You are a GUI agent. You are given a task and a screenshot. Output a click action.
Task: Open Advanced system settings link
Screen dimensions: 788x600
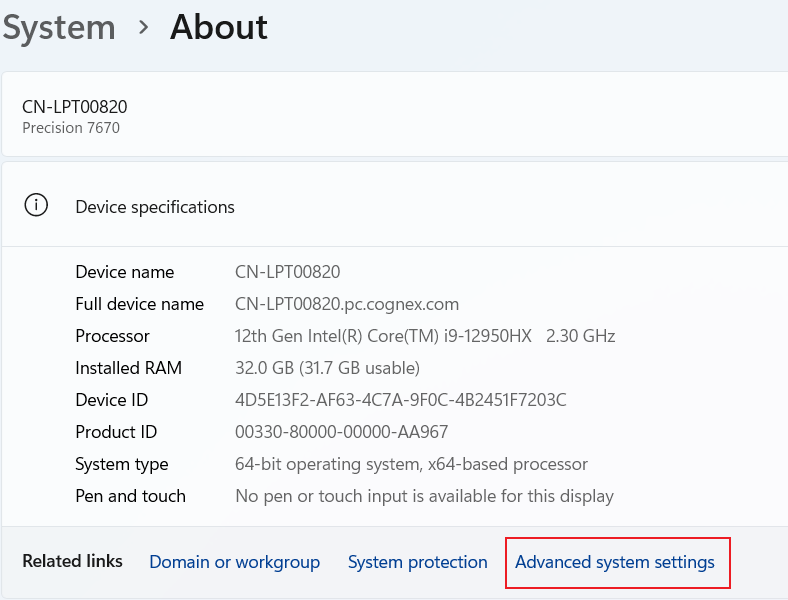(614, 562)
